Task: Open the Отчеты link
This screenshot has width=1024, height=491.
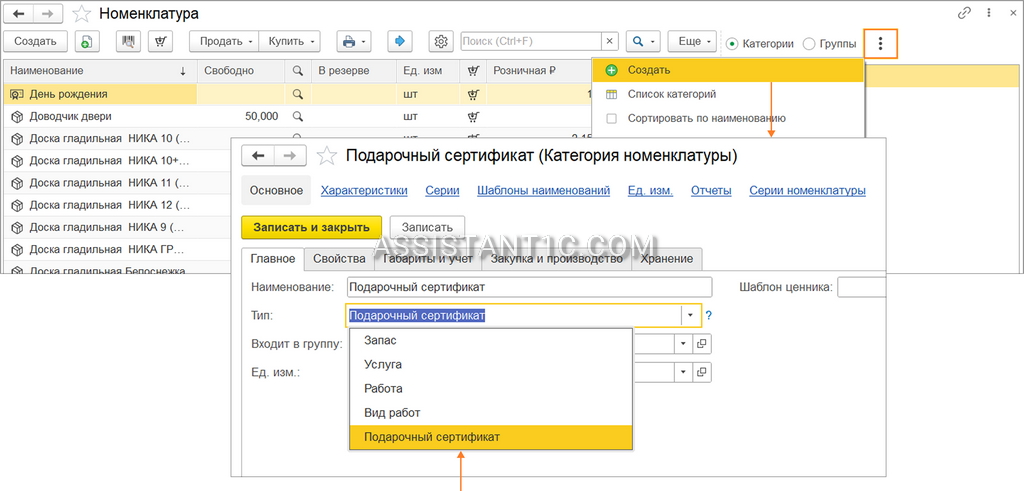Action: (x=711, y=191)
